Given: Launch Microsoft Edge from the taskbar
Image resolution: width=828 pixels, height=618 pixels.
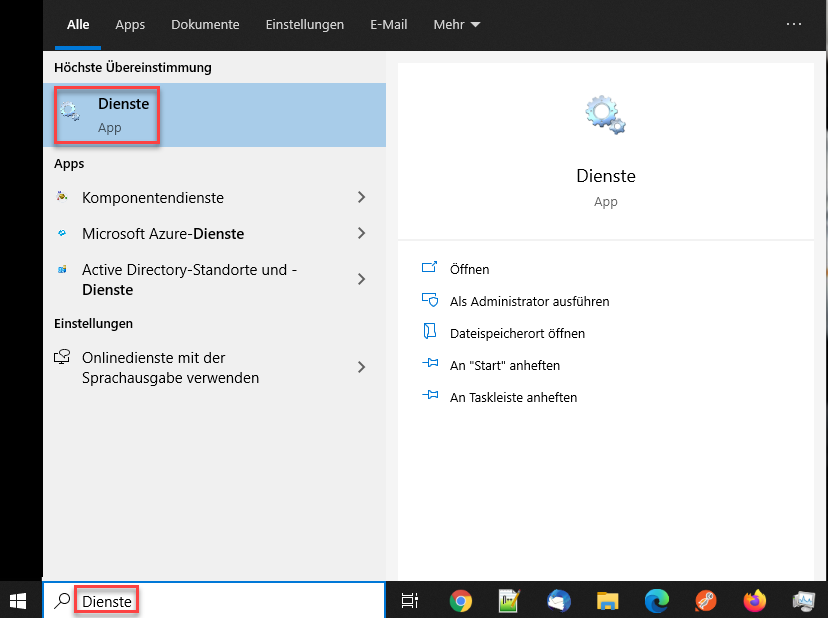Looking at the screenshot, I should (x=657, y=600).
